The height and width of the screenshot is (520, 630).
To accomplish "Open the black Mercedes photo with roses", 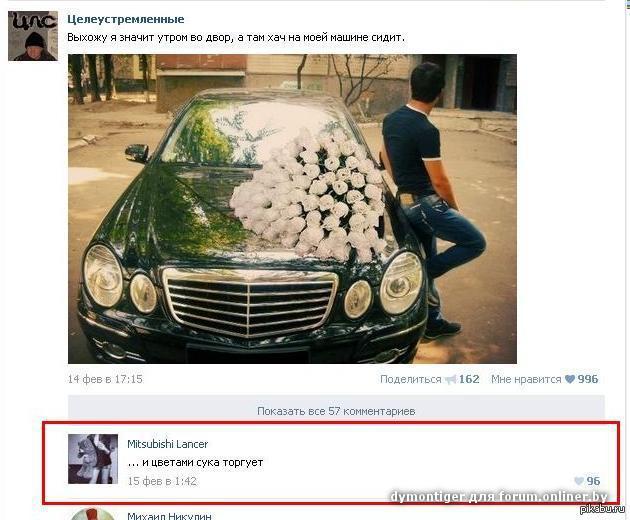I will (292, 209).
